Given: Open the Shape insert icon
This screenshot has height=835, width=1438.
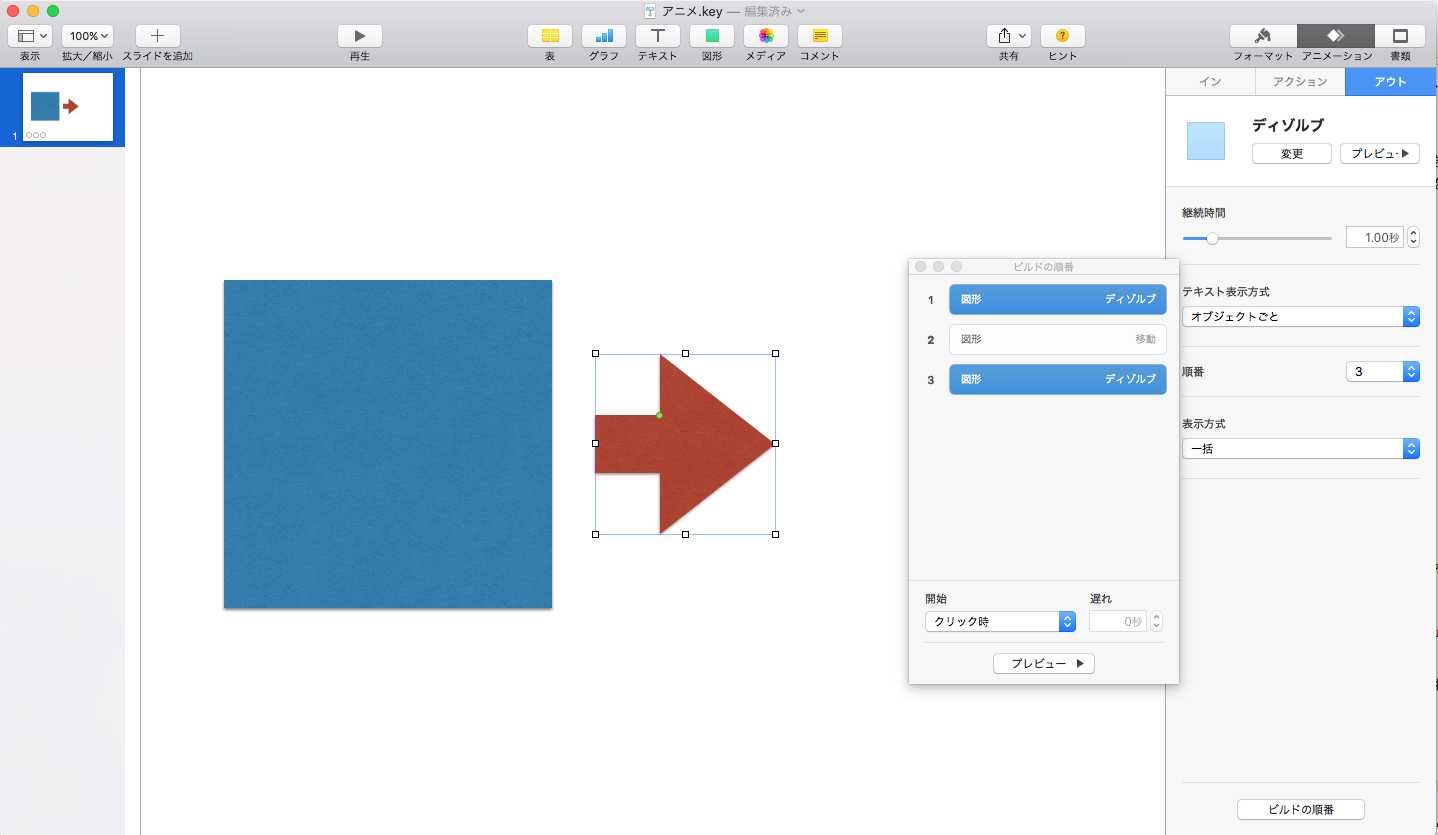Looking at the screenshot, I should (712, 36).
